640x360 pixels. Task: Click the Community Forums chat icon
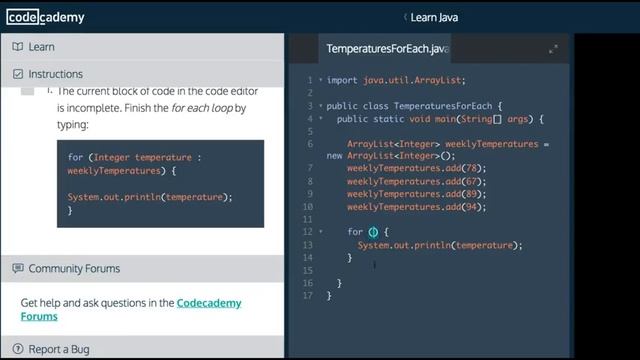coord(18,268)
